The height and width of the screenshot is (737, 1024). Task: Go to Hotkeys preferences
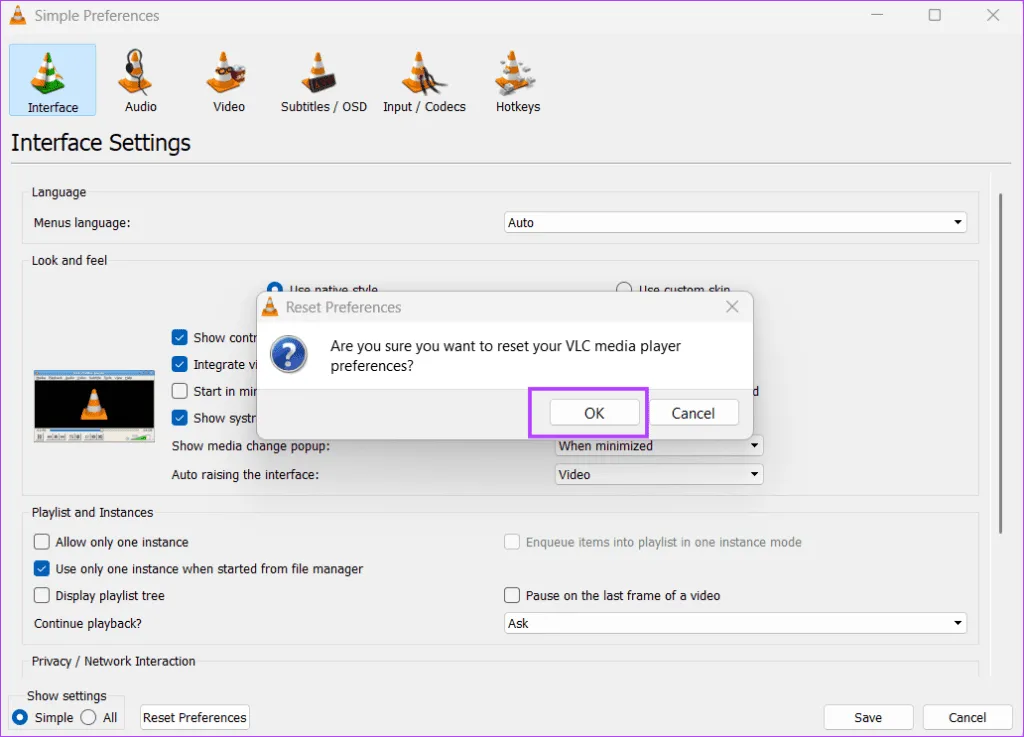coord(517,81)
